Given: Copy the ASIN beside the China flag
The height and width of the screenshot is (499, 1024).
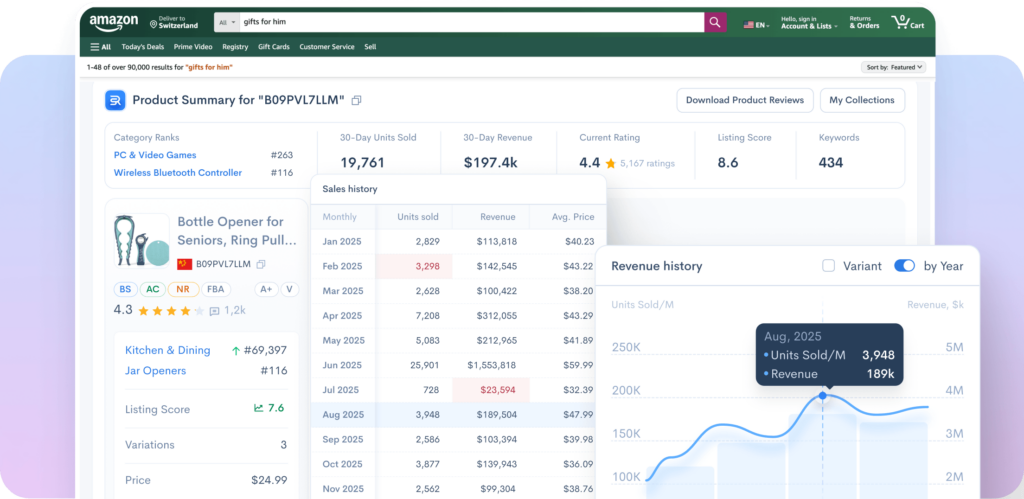Looking at the screenshot, I should pos(261,264).
